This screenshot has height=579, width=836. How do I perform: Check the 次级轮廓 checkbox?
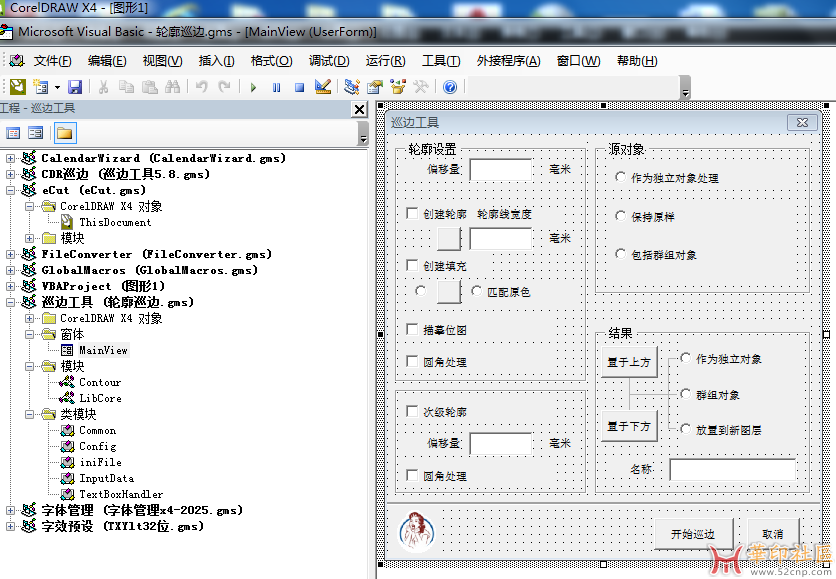(x=412, y=412)
